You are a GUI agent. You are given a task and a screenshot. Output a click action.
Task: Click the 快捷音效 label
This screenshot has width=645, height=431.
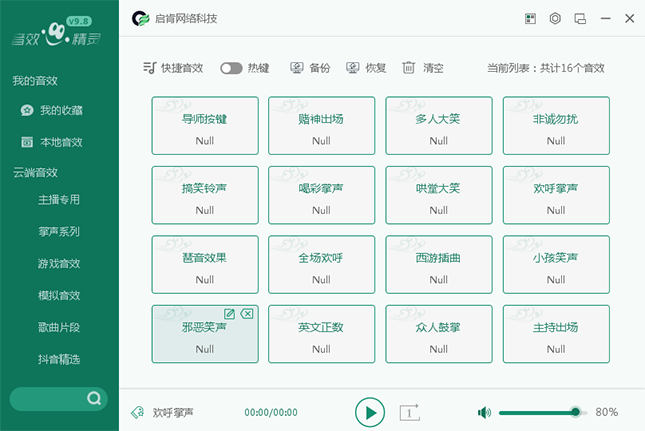coord(182,68)
